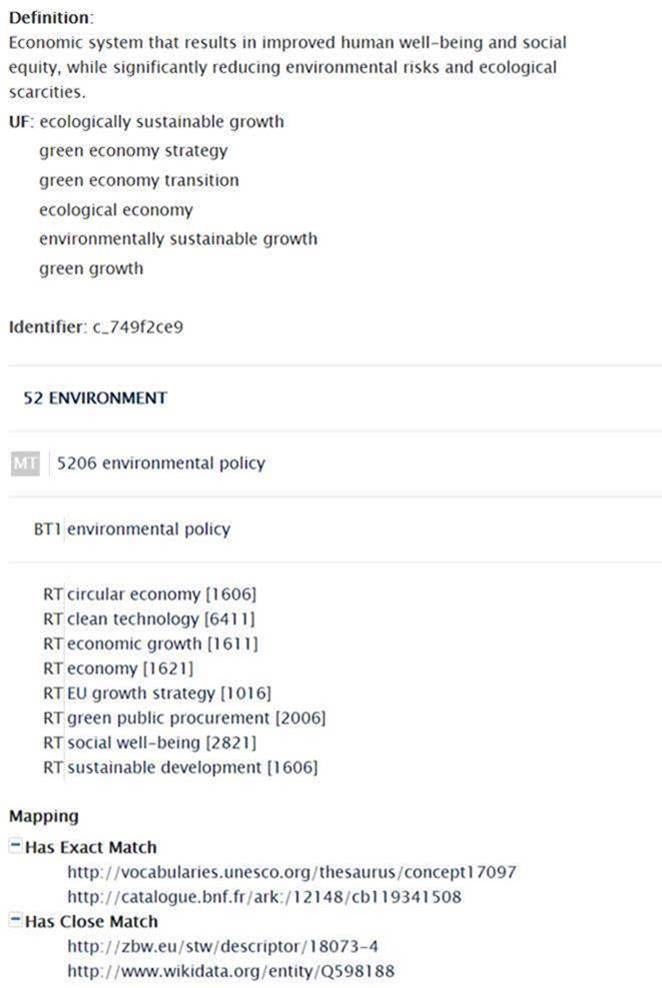The width and height of the screenshot is (662, 988).
Task: Collapse the Has Close Match section
Action: [x=16, y=921]
